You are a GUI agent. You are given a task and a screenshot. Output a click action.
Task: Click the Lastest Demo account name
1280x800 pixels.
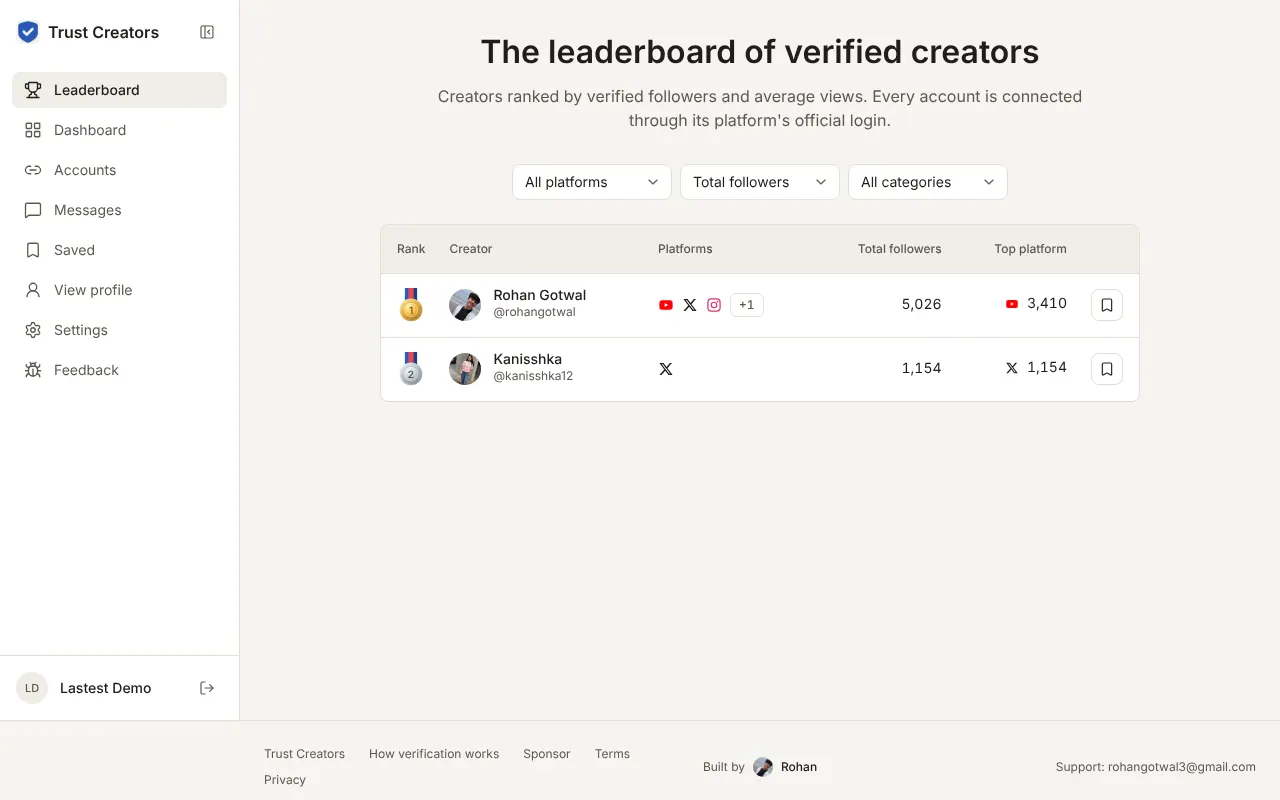point(106,688)
